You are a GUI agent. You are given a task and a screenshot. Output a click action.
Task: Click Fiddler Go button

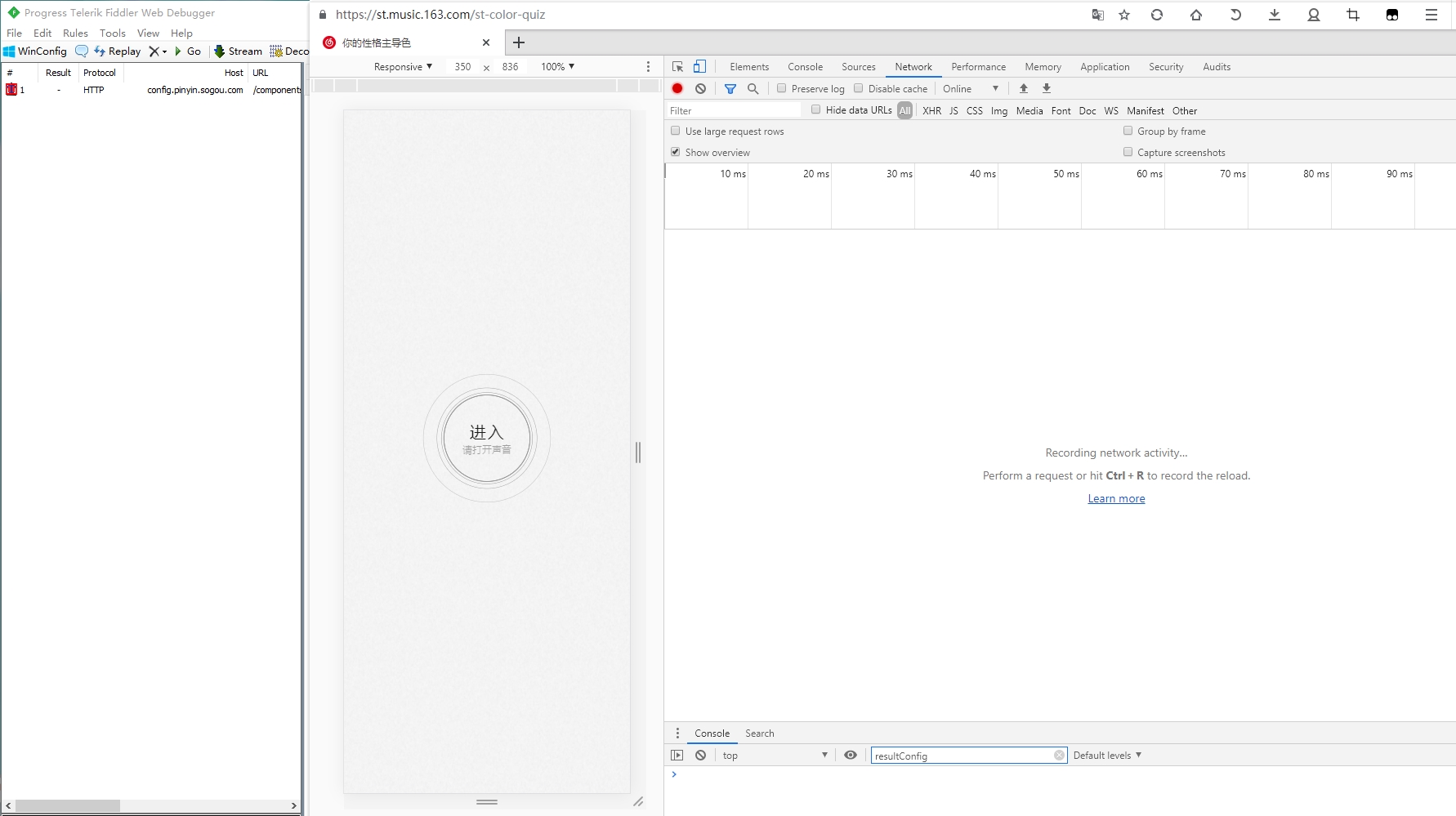(x=188, y=51)
